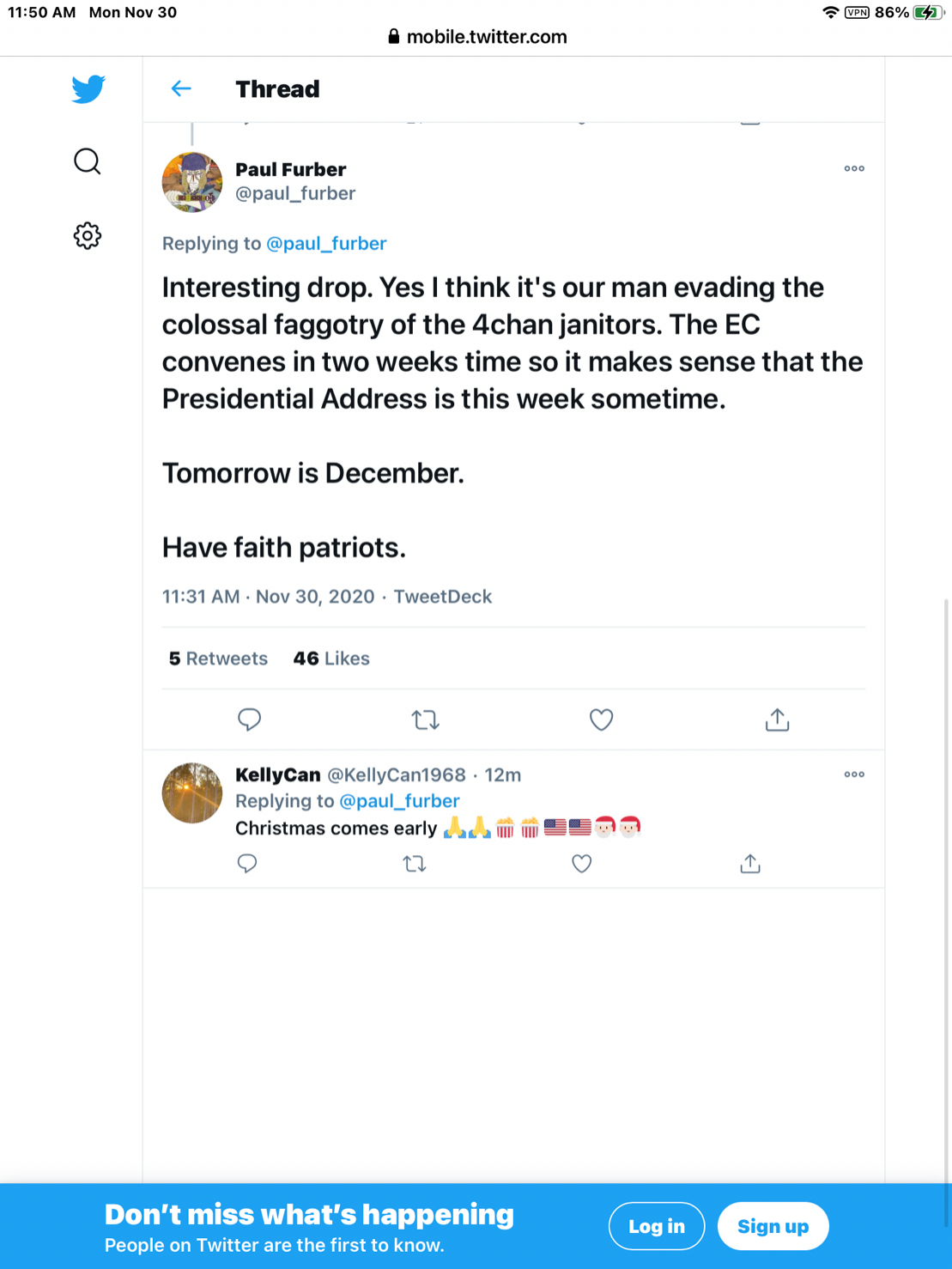The height and width of the screenshot is (1269, 952).
Task: Open the Twitter bird home icon
Action: pyautogui.click(x=88, y=89)
